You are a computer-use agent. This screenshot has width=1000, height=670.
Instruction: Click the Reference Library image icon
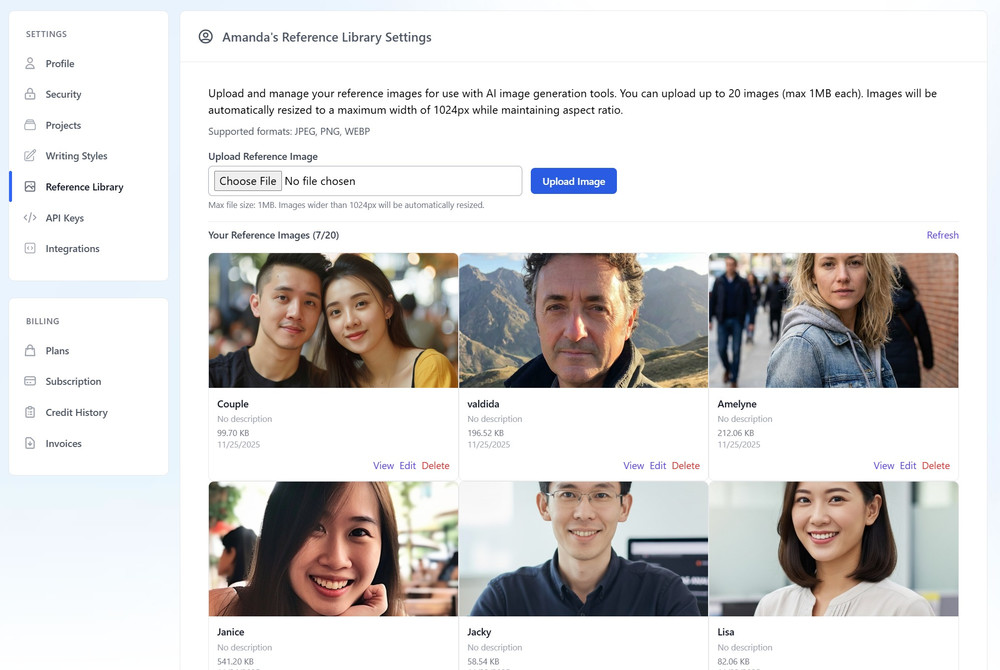pyautogui.click(x=30, y=187)
